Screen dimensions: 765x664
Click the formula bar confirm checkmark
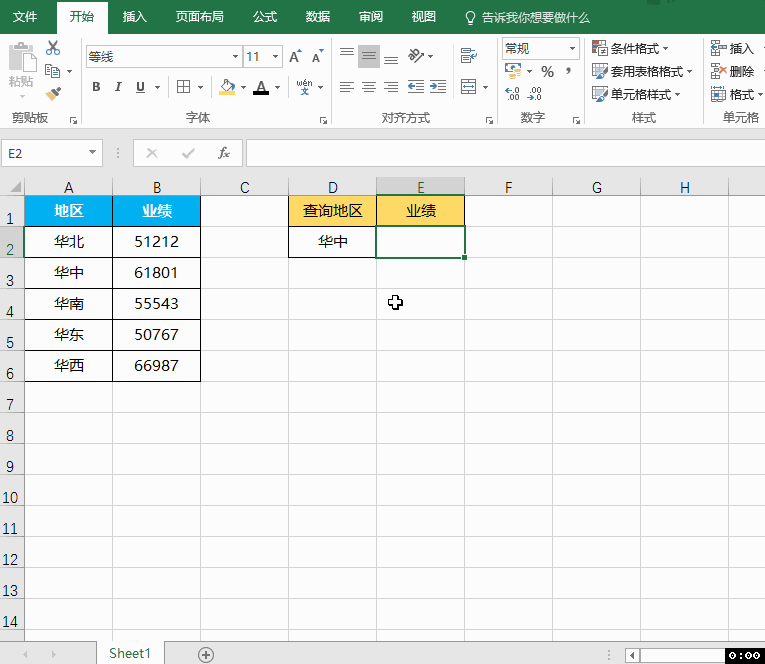(x=188, y=153)
